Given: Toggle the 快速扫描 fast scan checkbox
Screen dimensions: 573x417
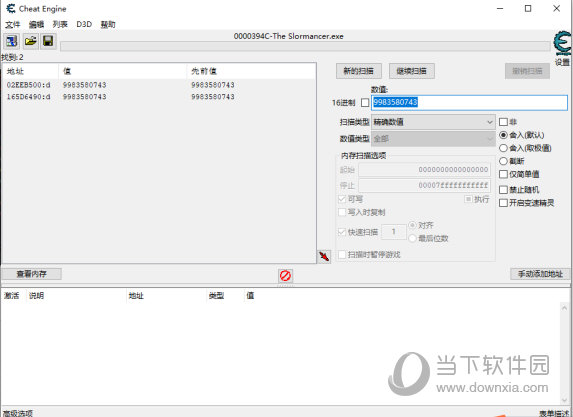Looking at the screenshot, I should (342, 232).
